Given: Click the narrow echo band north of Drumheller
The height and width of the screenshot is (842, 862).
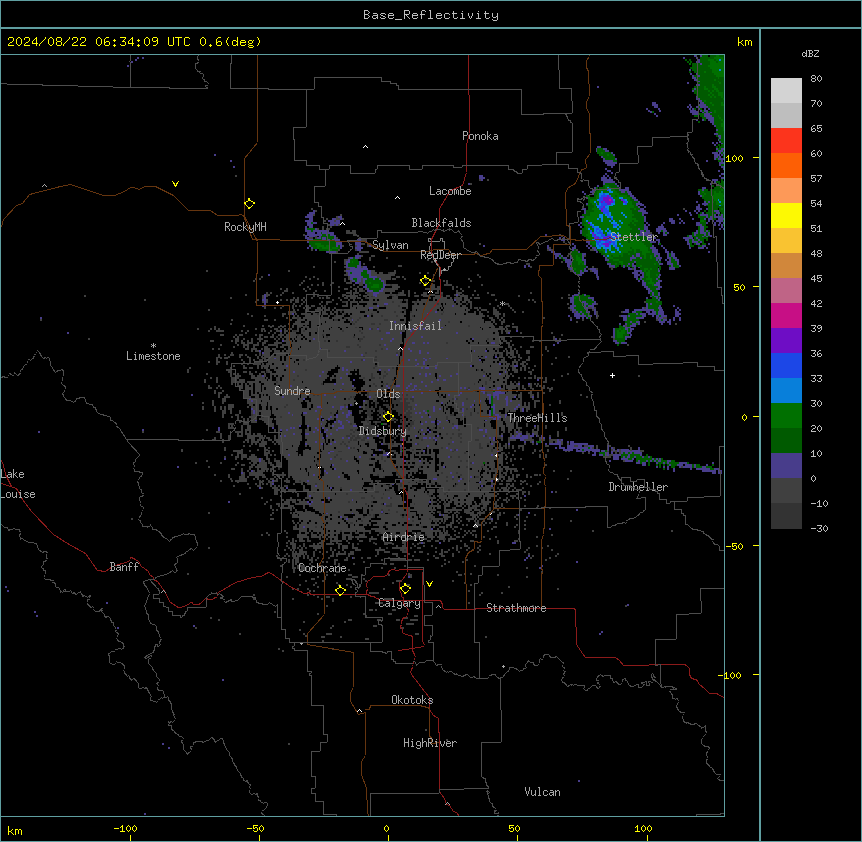Looking at the screenshot, I should click(616, 452).
